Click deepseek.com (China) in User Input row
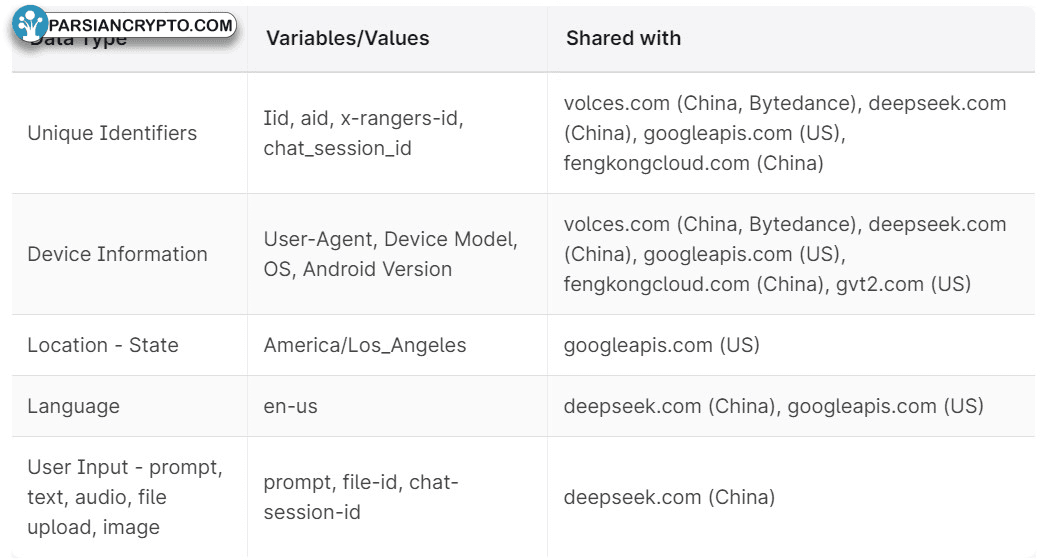 tap(669, 497)
